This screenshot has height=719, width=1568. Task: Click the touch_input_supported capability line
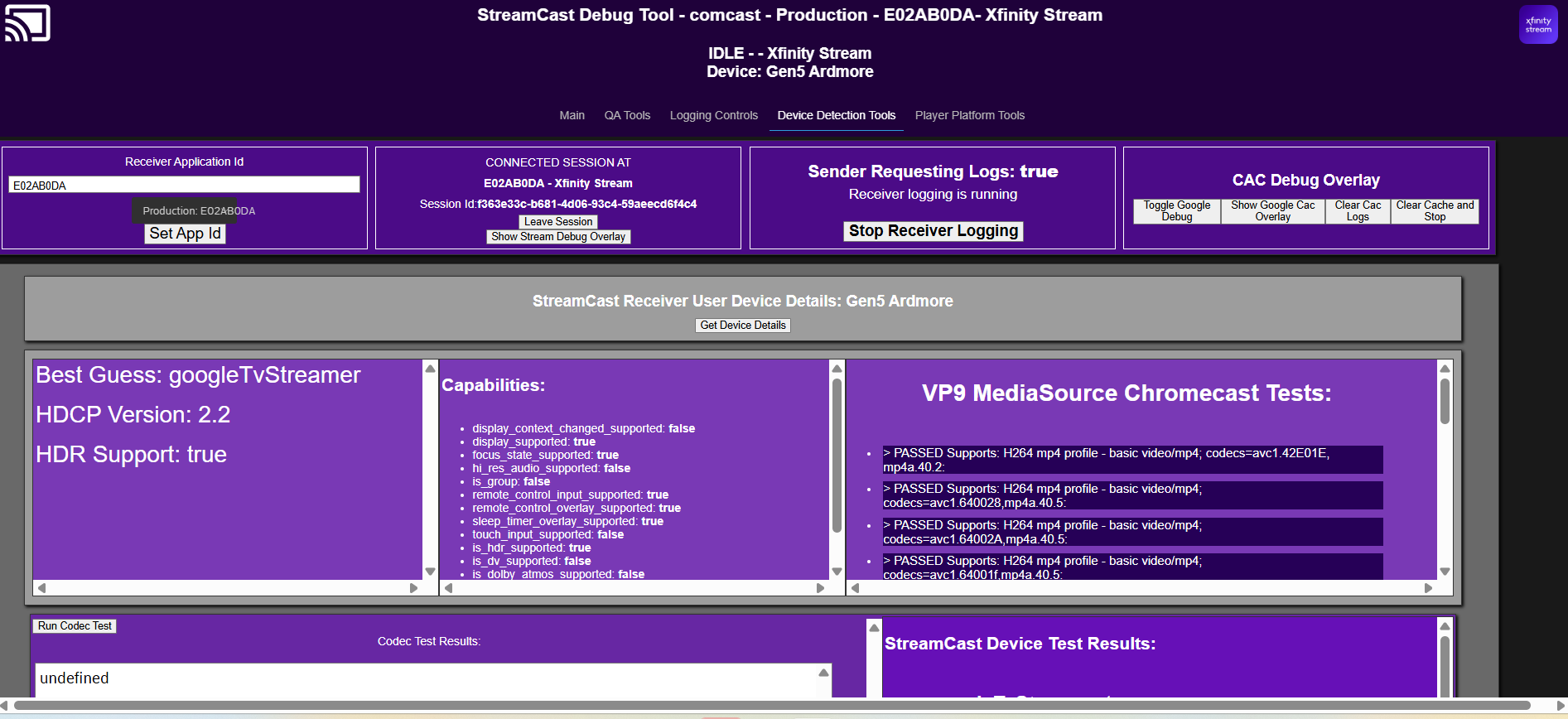coord(548,534)
